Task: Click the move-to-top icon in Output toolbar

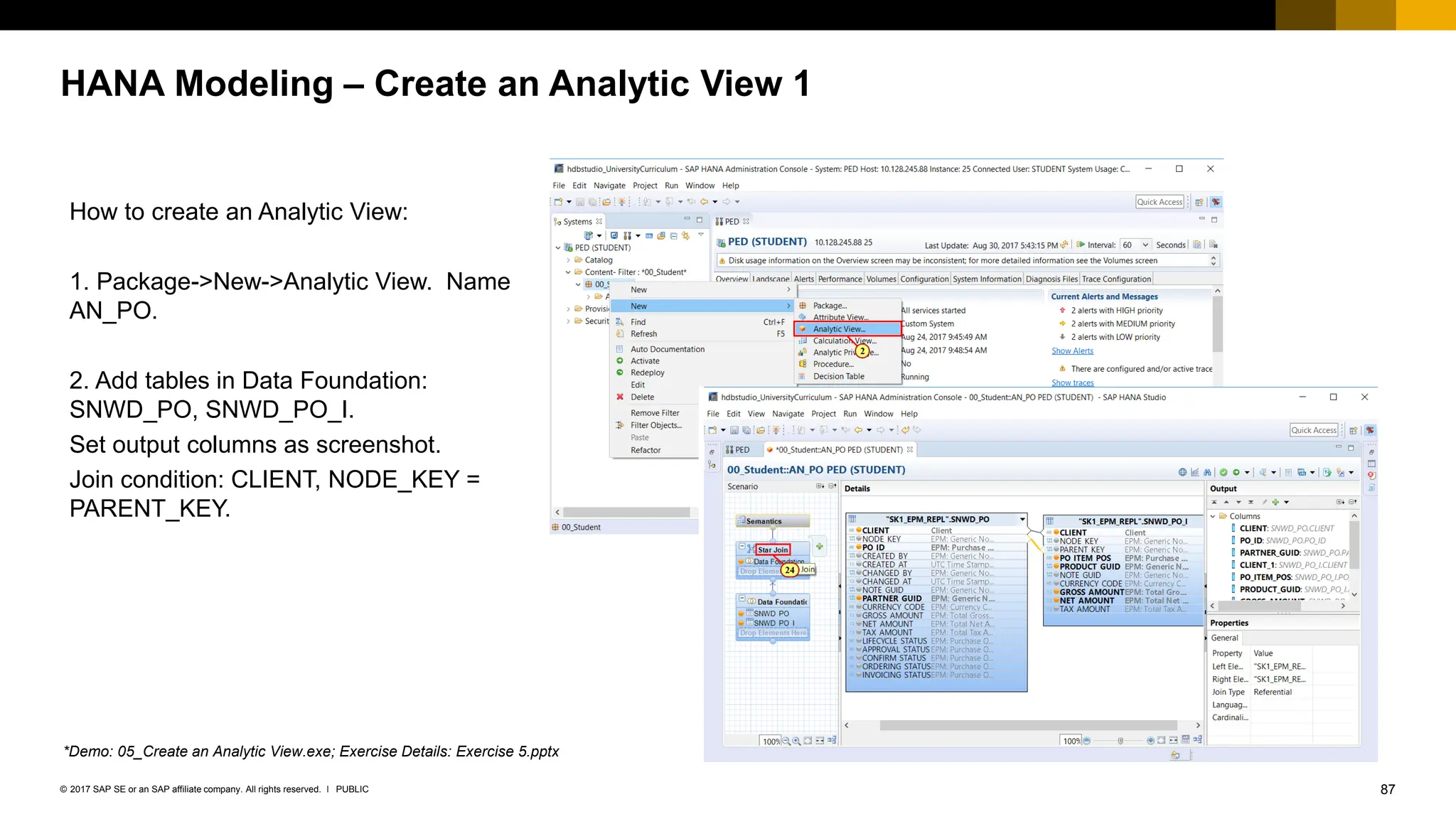Action: [x=1214, y=502]
